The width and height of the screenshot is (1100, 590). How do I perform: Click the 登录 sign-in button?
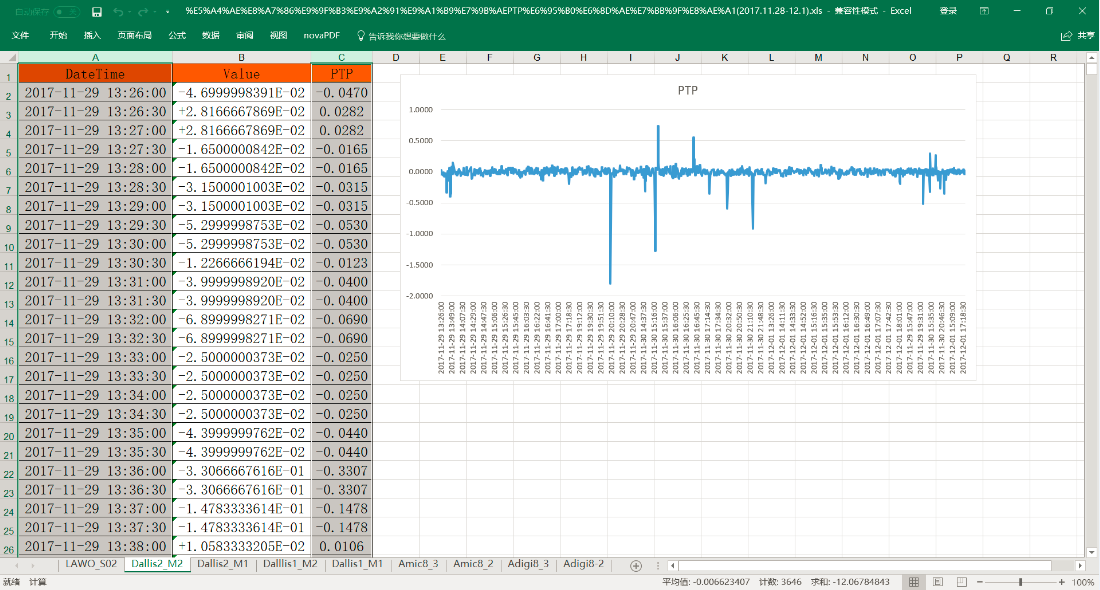[x=948, y=11]
